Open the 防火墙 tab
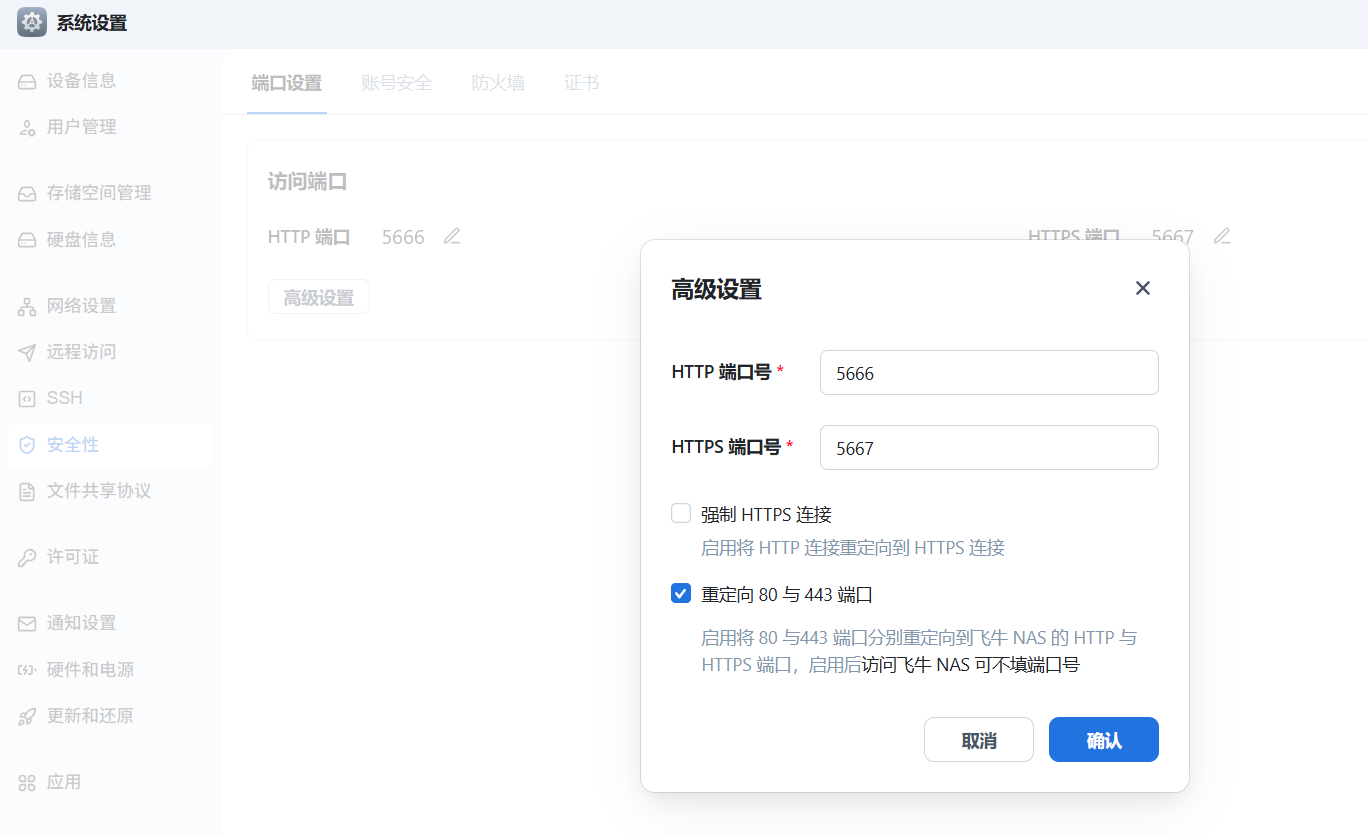 (498, 83)
